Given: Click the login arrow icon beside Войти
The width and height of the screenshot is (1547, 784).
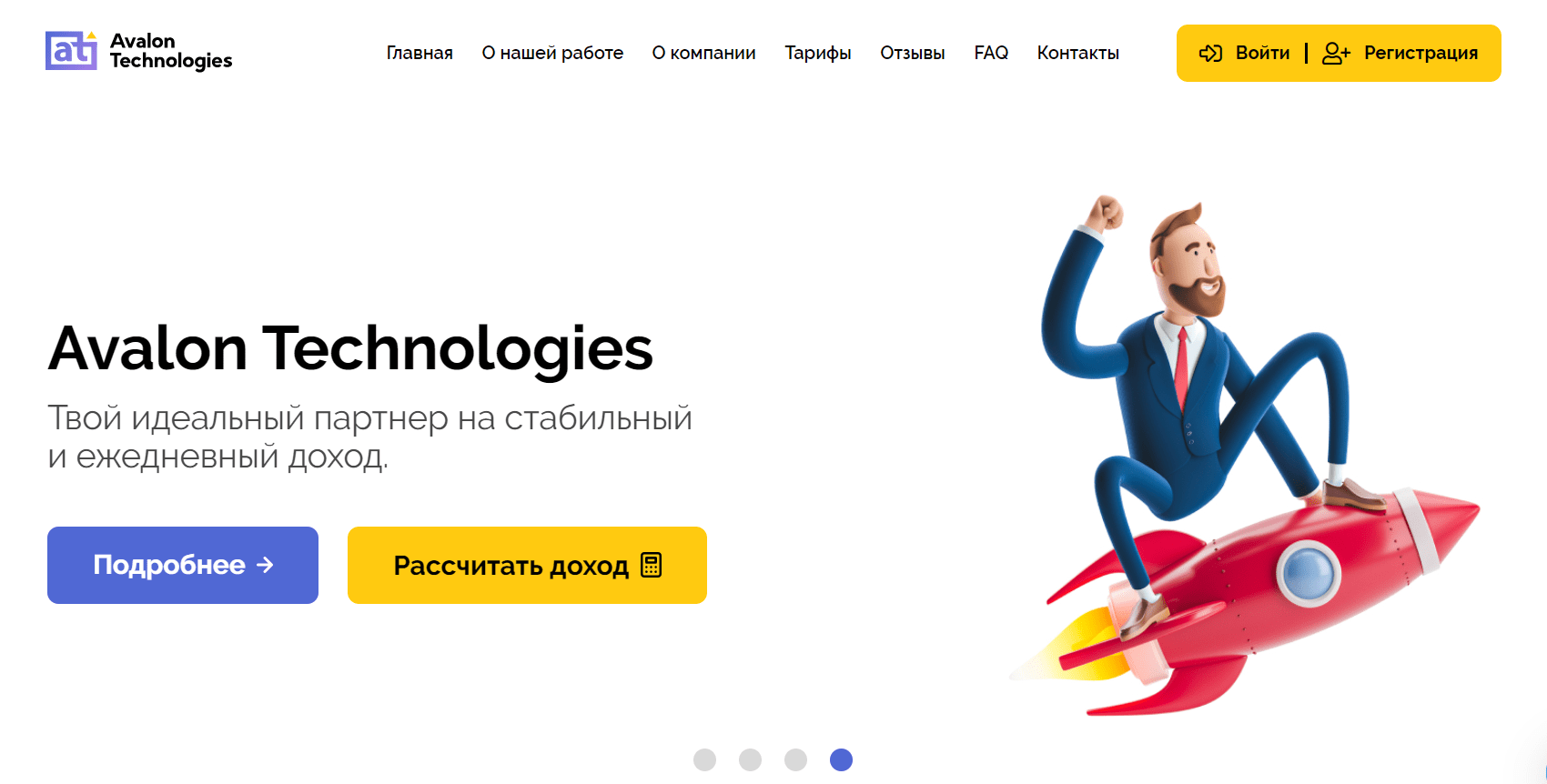Looking at the screenshot, I should (x=1210, y=54).
